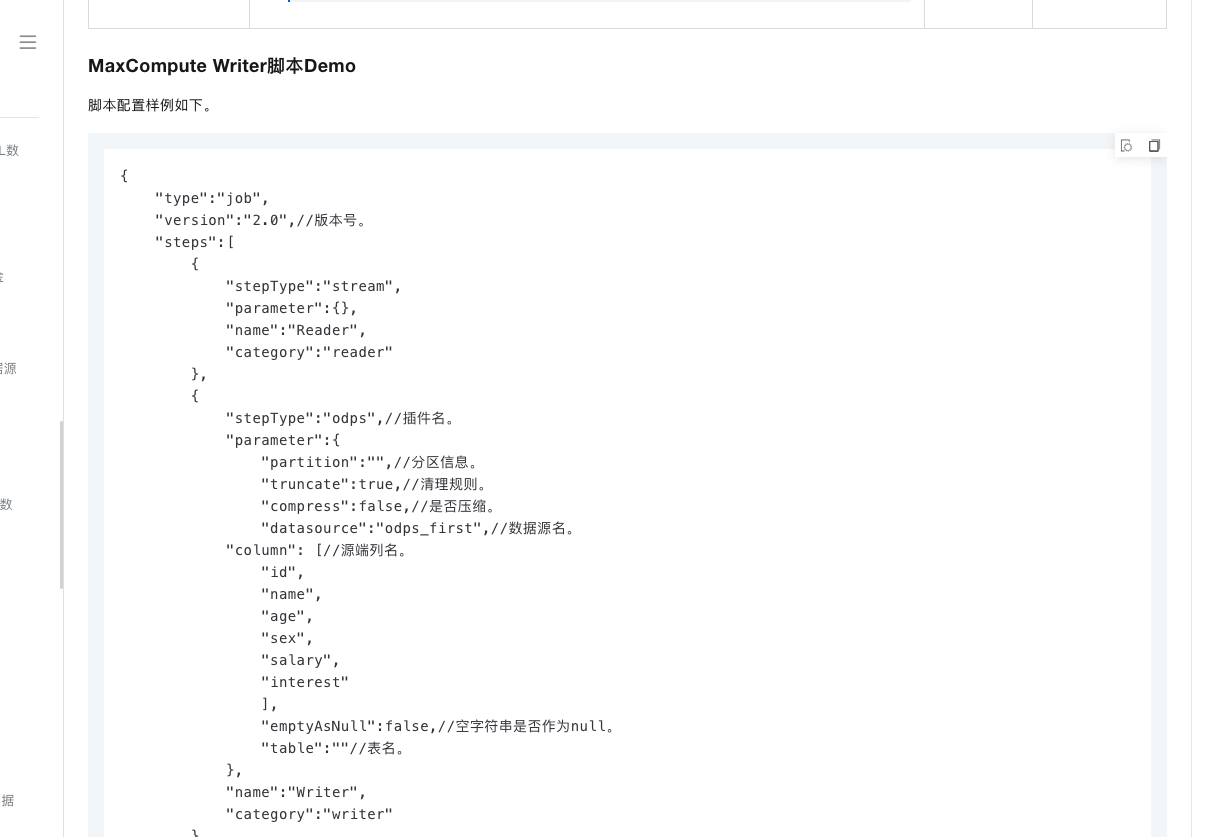1216x837 pixels.
Task: Click the "parameter":{} line
Action: pos(292,308)
